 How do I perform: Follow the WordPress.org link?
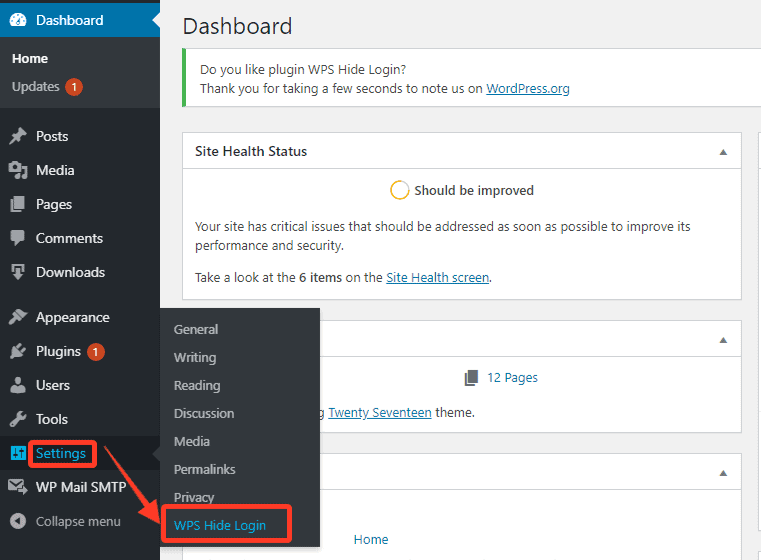click(528, 89)
